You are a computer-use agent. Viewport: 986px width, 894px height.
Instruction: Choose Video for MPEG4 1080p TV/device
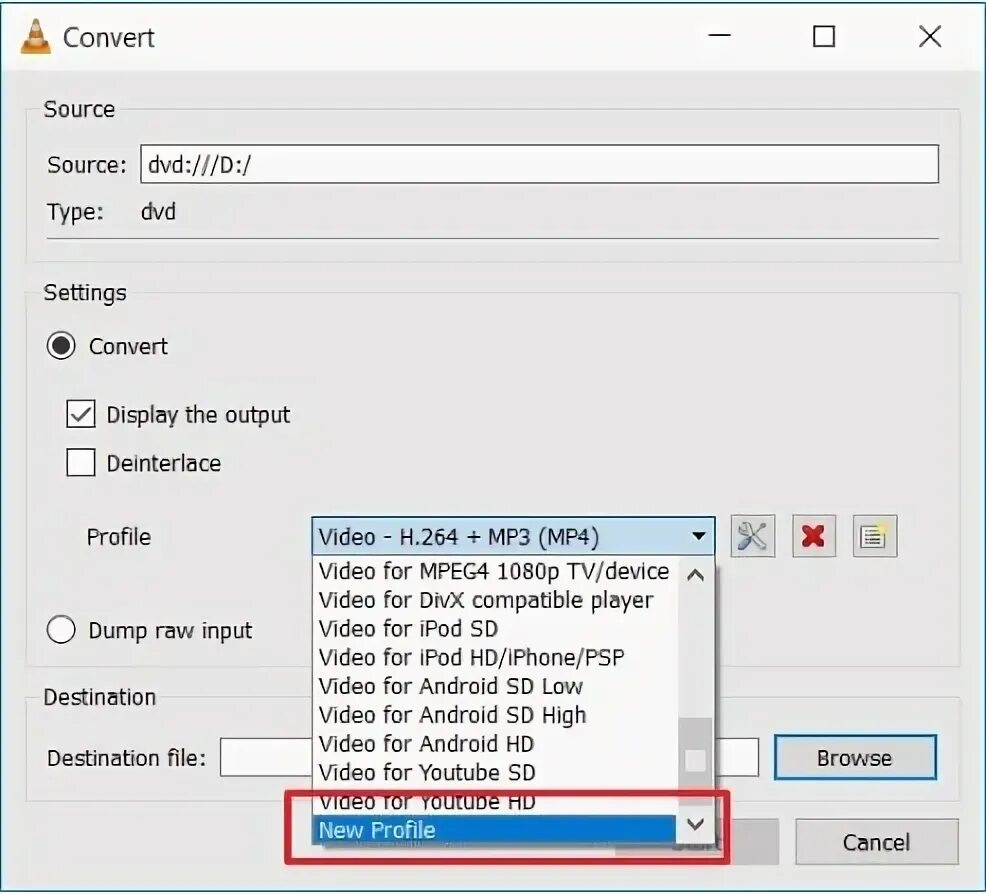pyautogui.click(x=494, y=571)
